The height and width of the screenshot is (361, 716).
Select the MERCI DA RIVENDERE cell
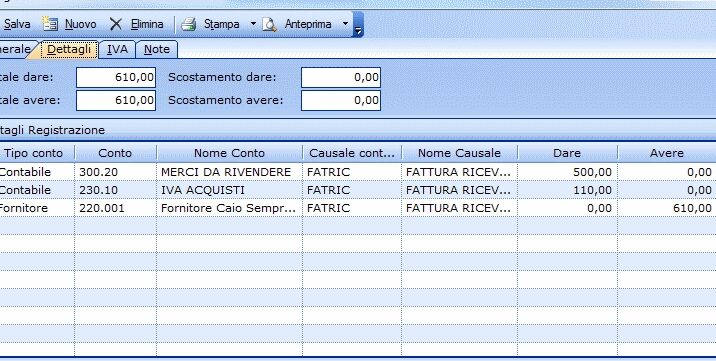pos(229,172)
